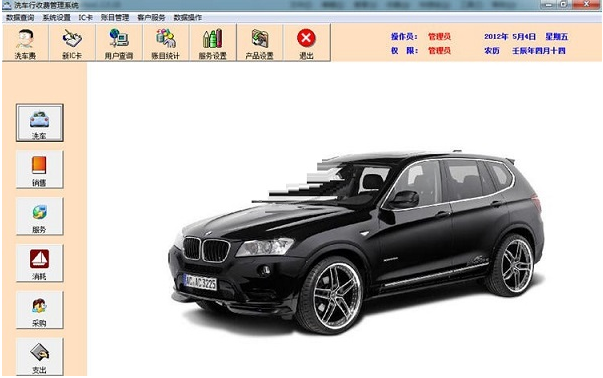
Task: Click the 支出 sidebar button
Action: click(40, 357)
